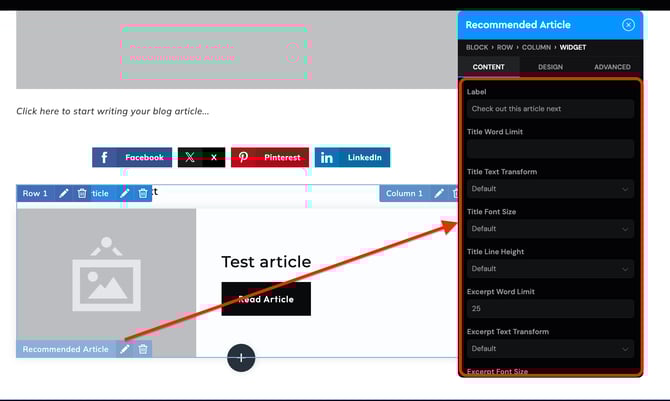This screenshot has width=670, height=401.
Task: Click the Read Article button
Action: point(265,299)
